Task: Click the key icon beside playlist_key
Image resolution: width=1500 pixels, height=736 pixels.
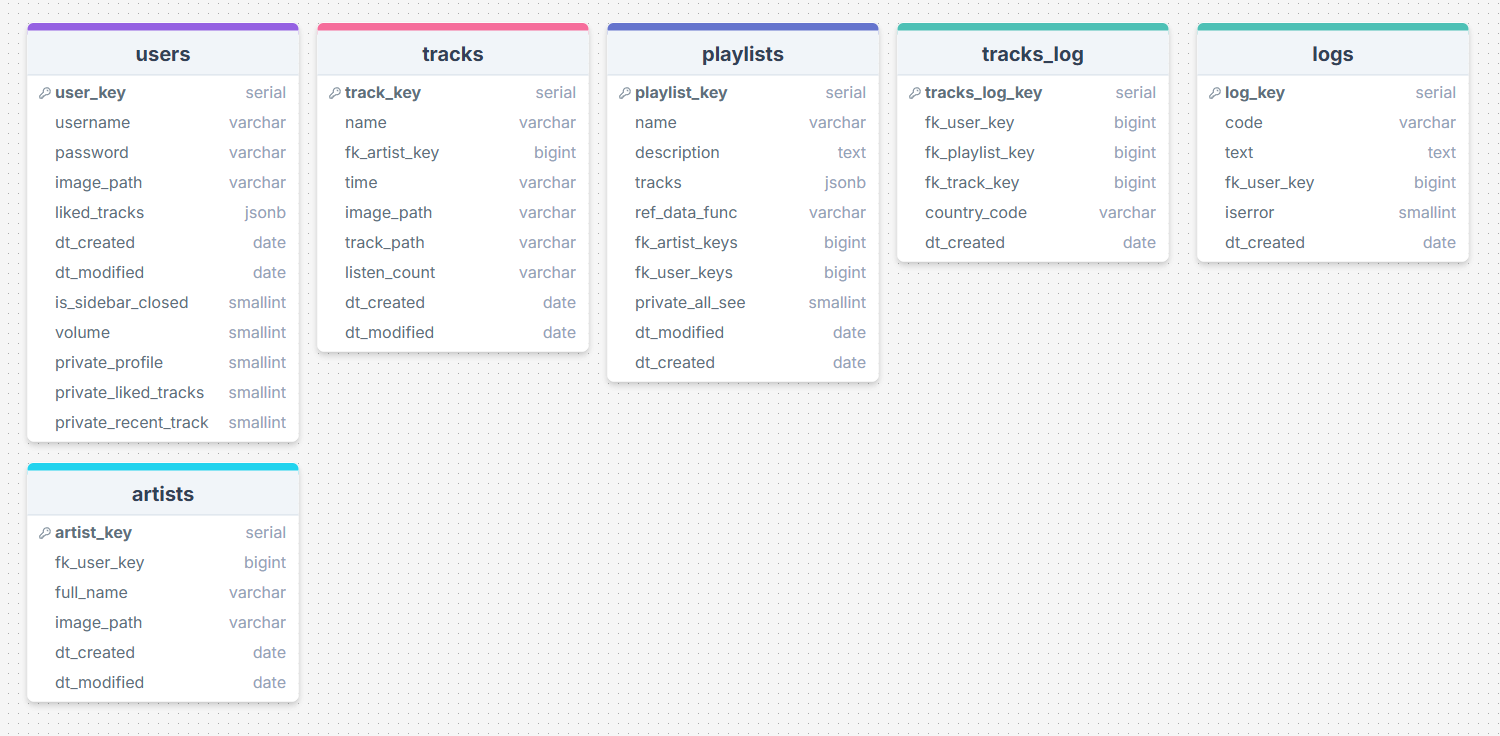Action: 624,93
